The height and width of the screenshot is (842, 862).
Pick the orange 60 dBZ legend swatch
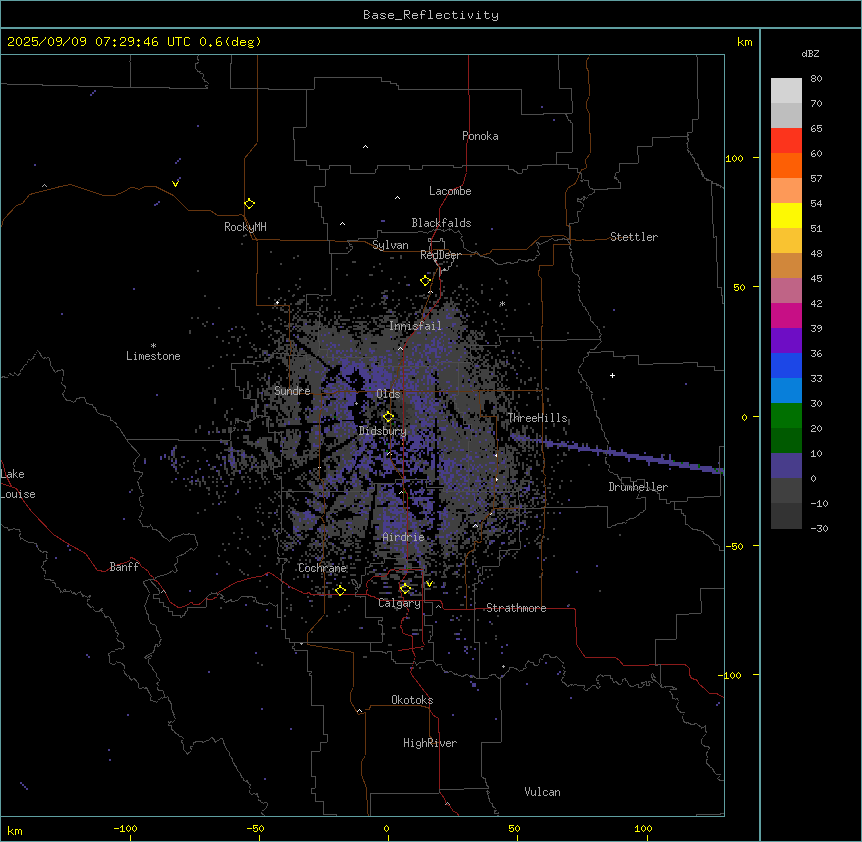(786, 165)
